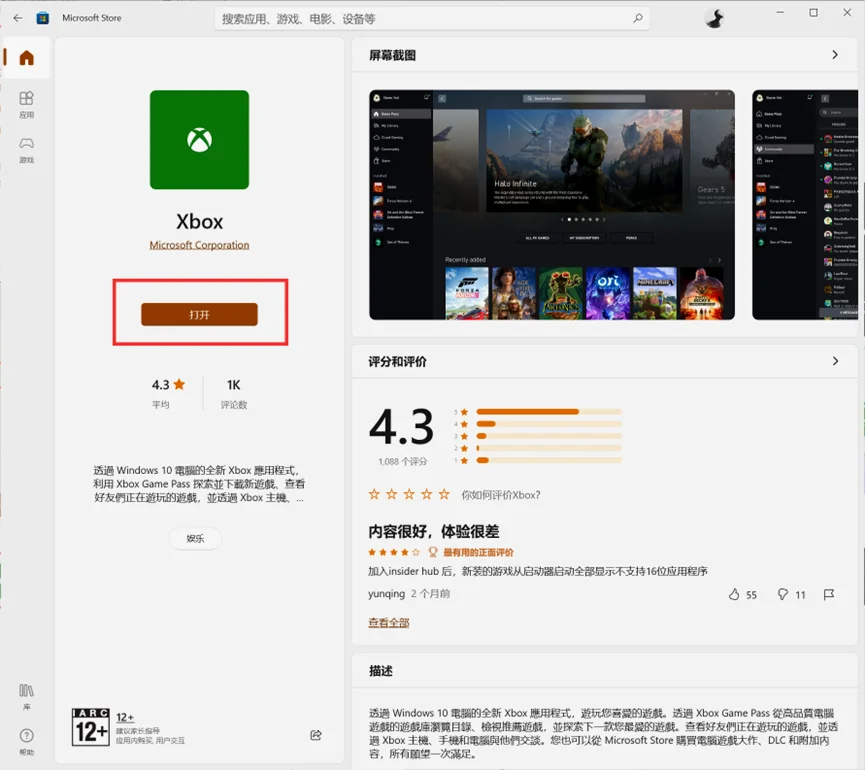Click the truncated app description under ratings
865x770 pixels.
[x=199, y=484]
